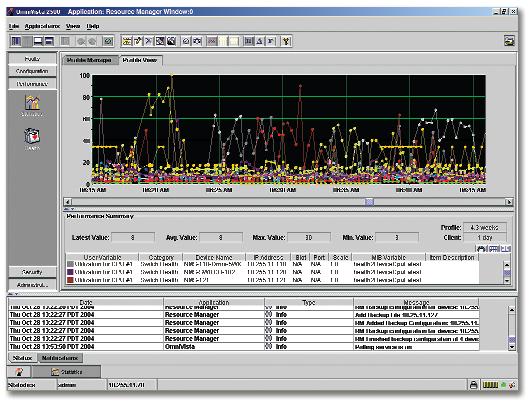Image resolution: width=529 pixels, height=403 pixels.
Task: Click the triangle icon in the toolbar
Action: (259, 41)
